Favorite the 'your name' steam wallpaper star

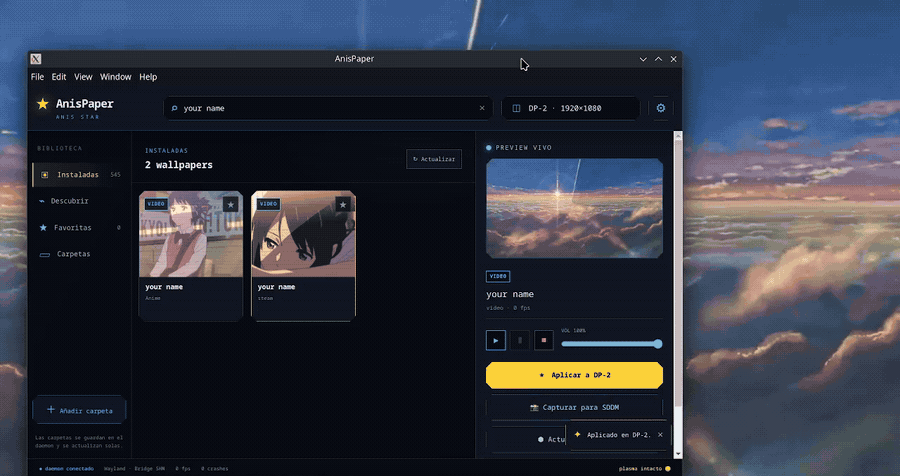coord(343,204)
